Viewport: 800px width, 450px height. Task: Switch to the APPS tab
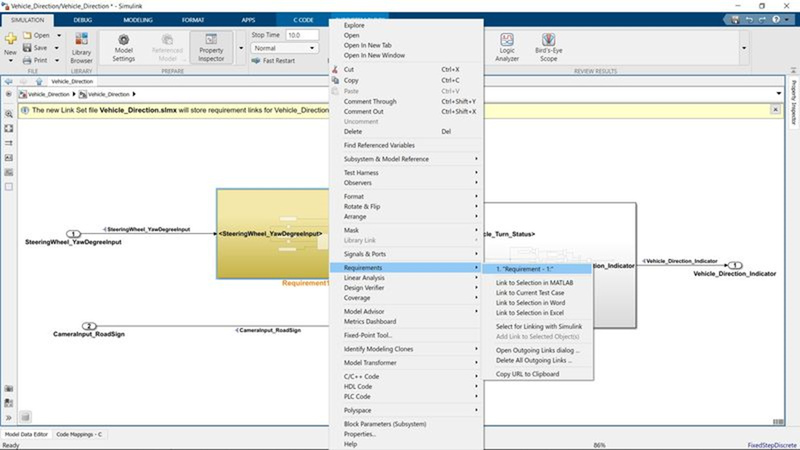click(x=248, y=20)
